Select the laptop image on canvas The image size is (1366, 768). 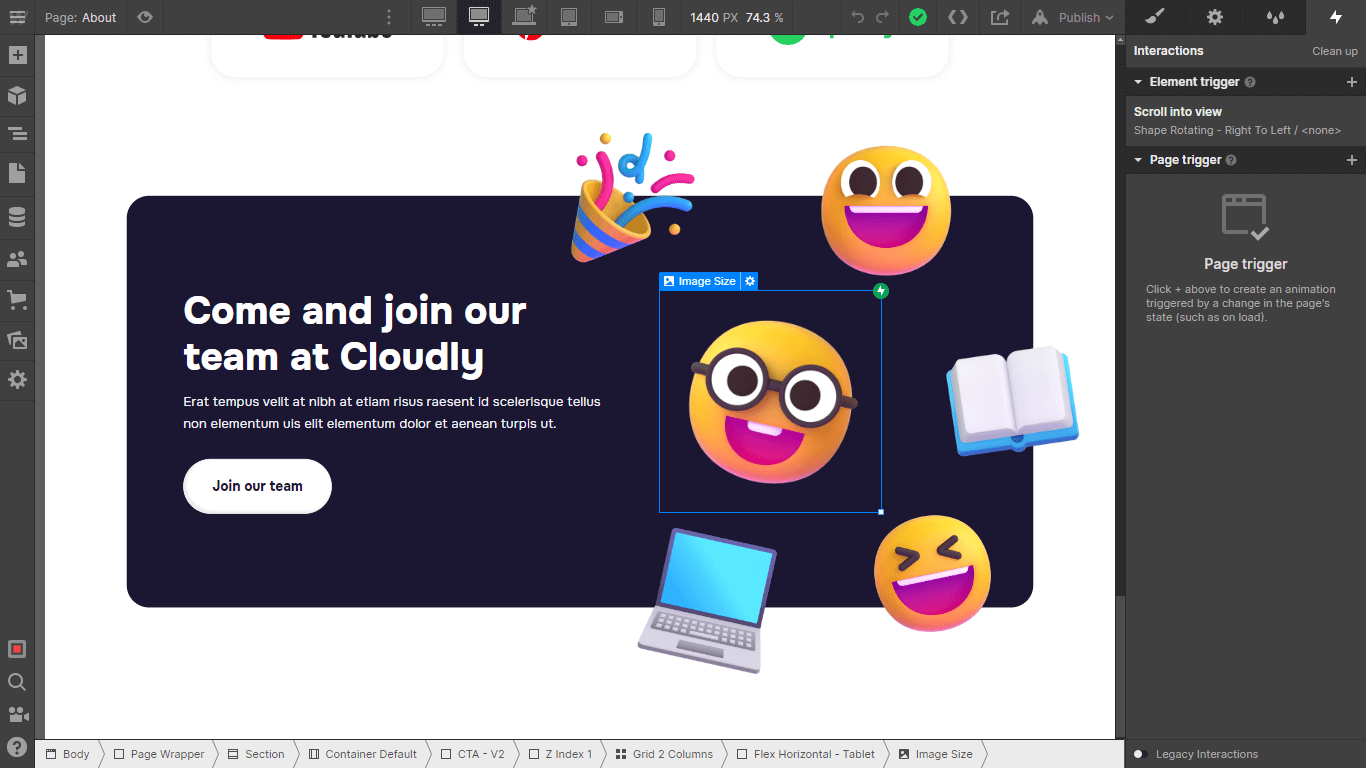pos(707,600)
